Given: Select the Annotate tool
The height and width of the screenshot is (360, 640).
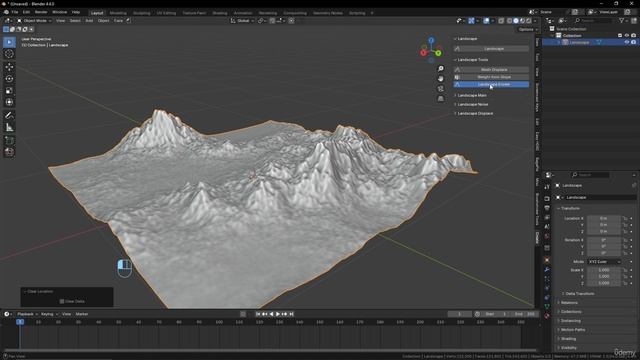Looking at the screenshot, I should 9,116.
